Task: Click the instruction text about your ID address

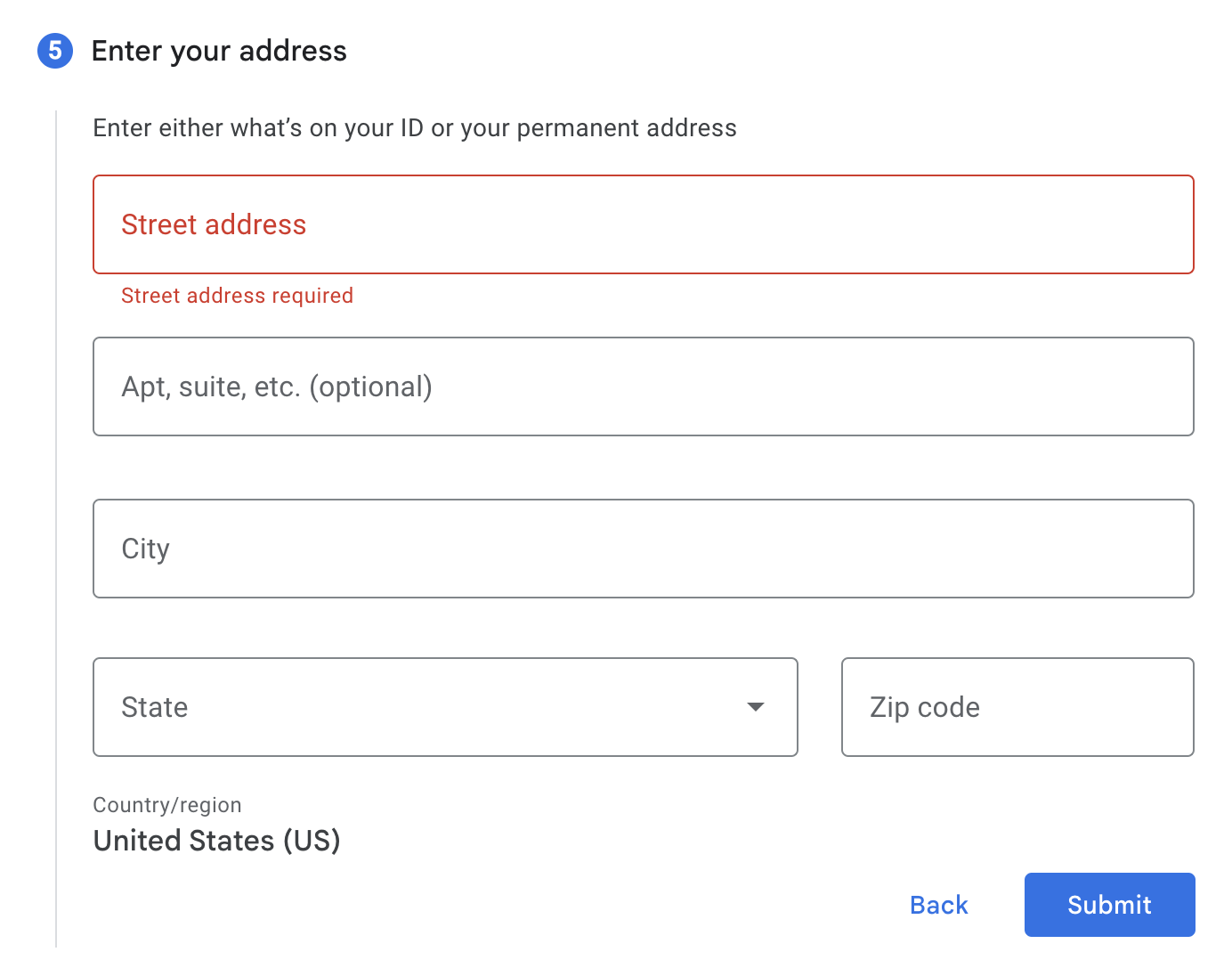Action: (414, 127)
